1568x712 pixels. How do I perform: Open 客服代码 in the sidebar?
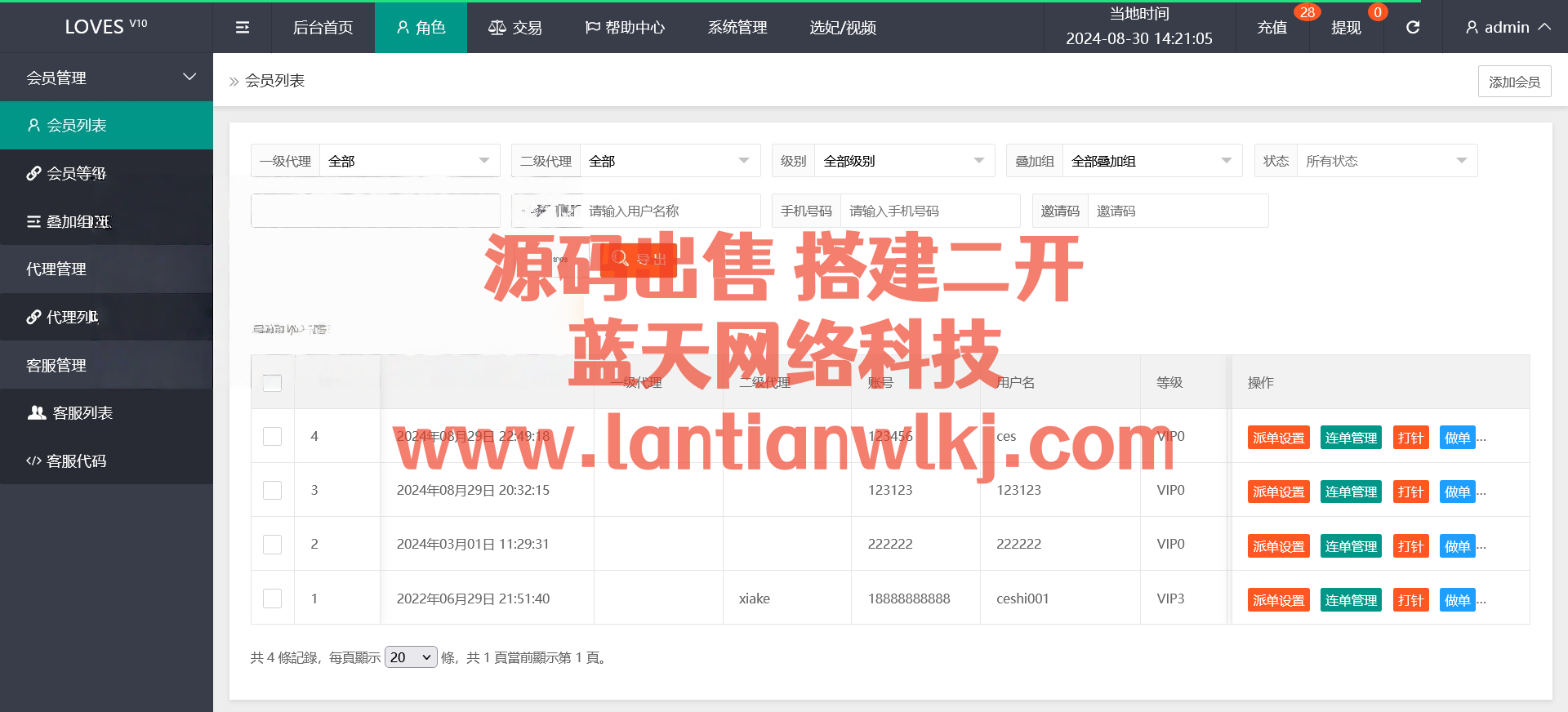[x=76, y=461]
